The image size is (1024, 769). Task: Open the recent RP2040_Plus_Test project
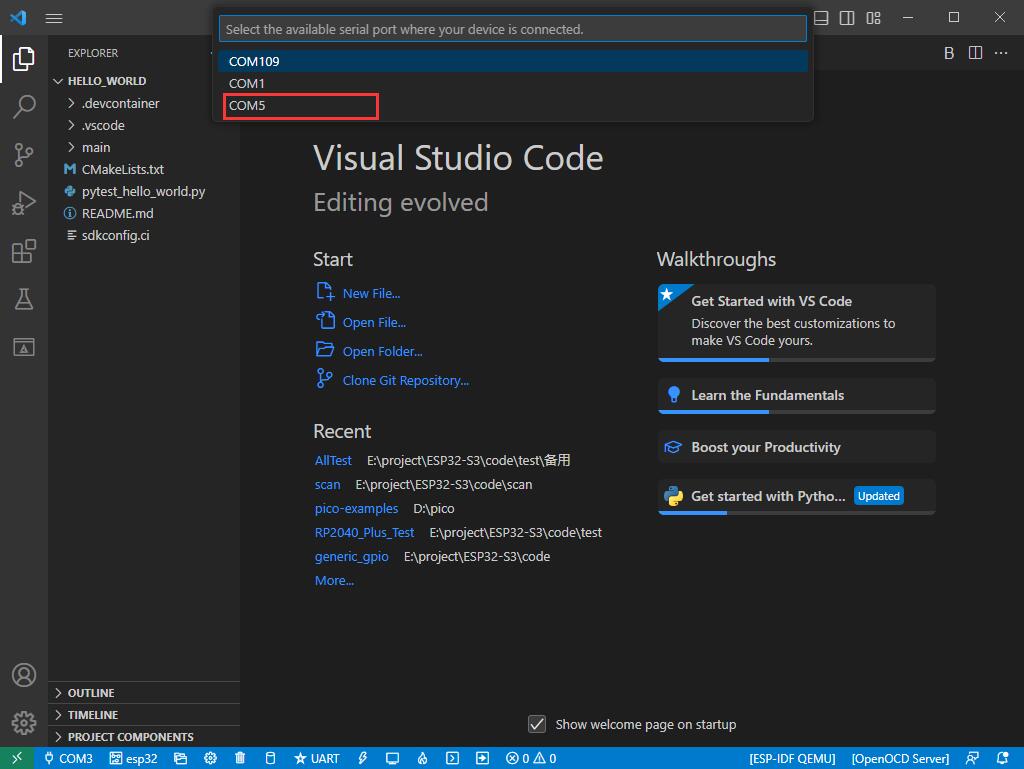(364, 532)
